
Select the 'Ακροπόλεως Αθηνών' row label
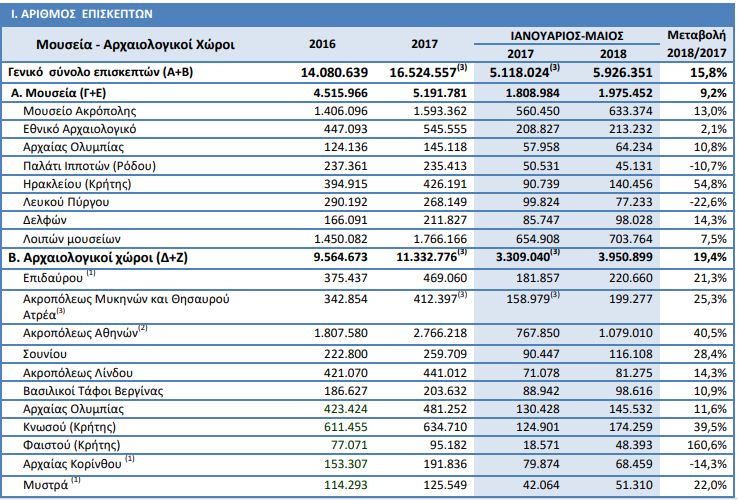pyautogui.click(x=80, y=333)
